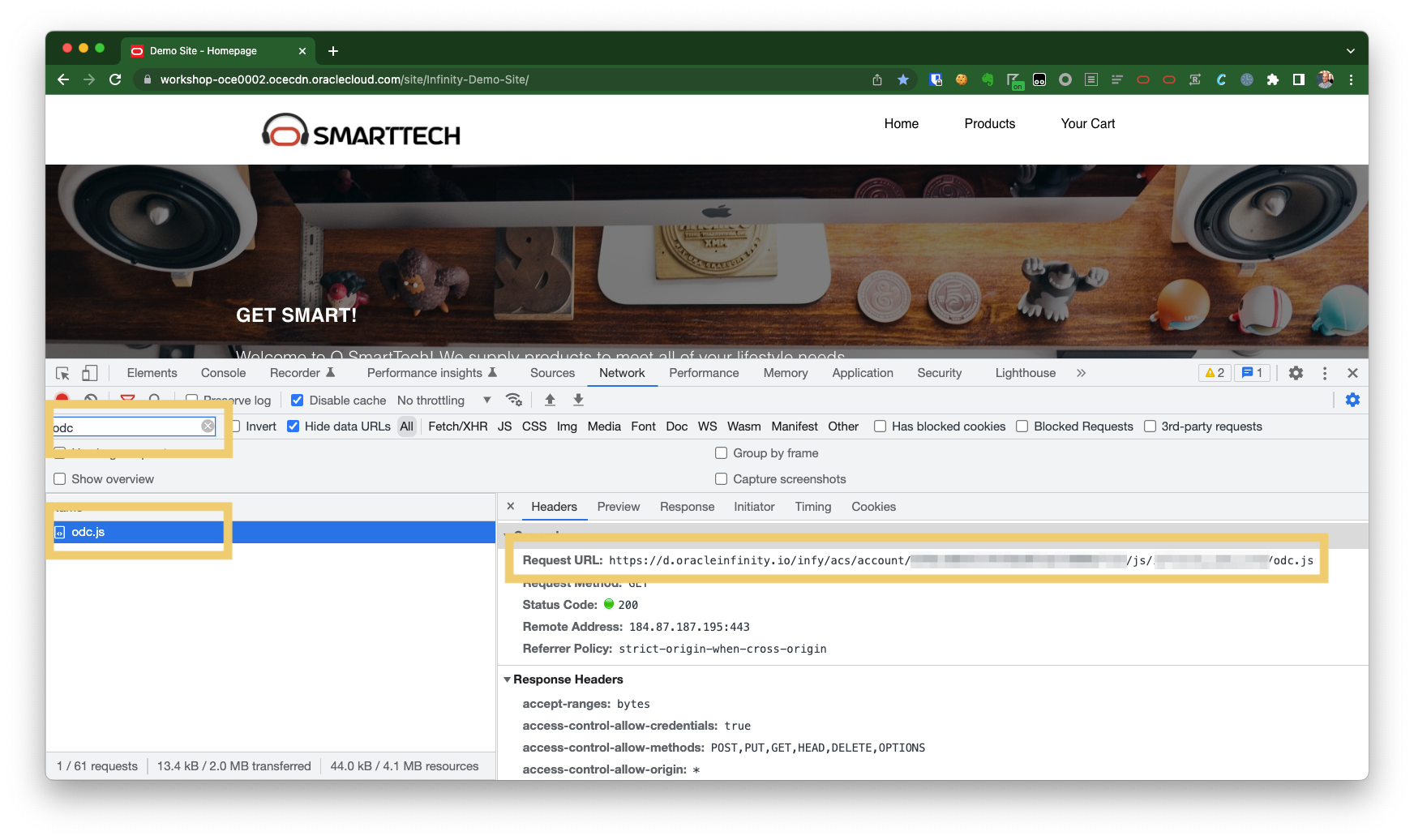Open the Chrome profile avatar
The height and width of the screenshot is (840, 1414).
pyautogui.click(x=1326, y=79)
